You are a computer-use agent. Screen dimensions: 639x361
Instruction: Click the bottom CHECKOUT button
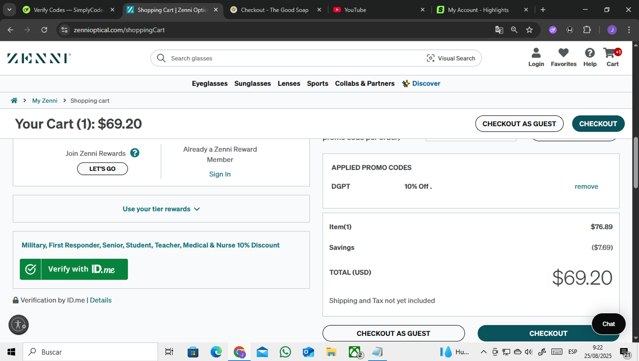(x=548, y=333)
